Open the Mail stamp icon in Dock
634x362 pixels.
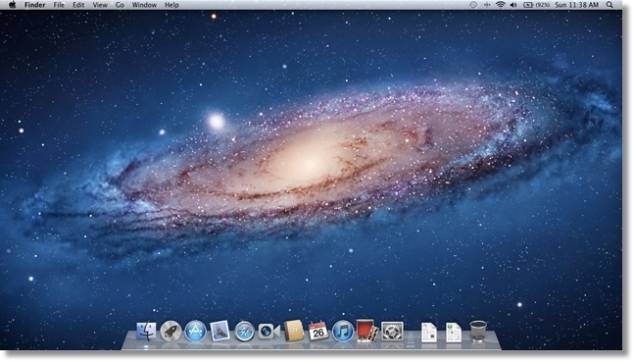tap(220, 331)
